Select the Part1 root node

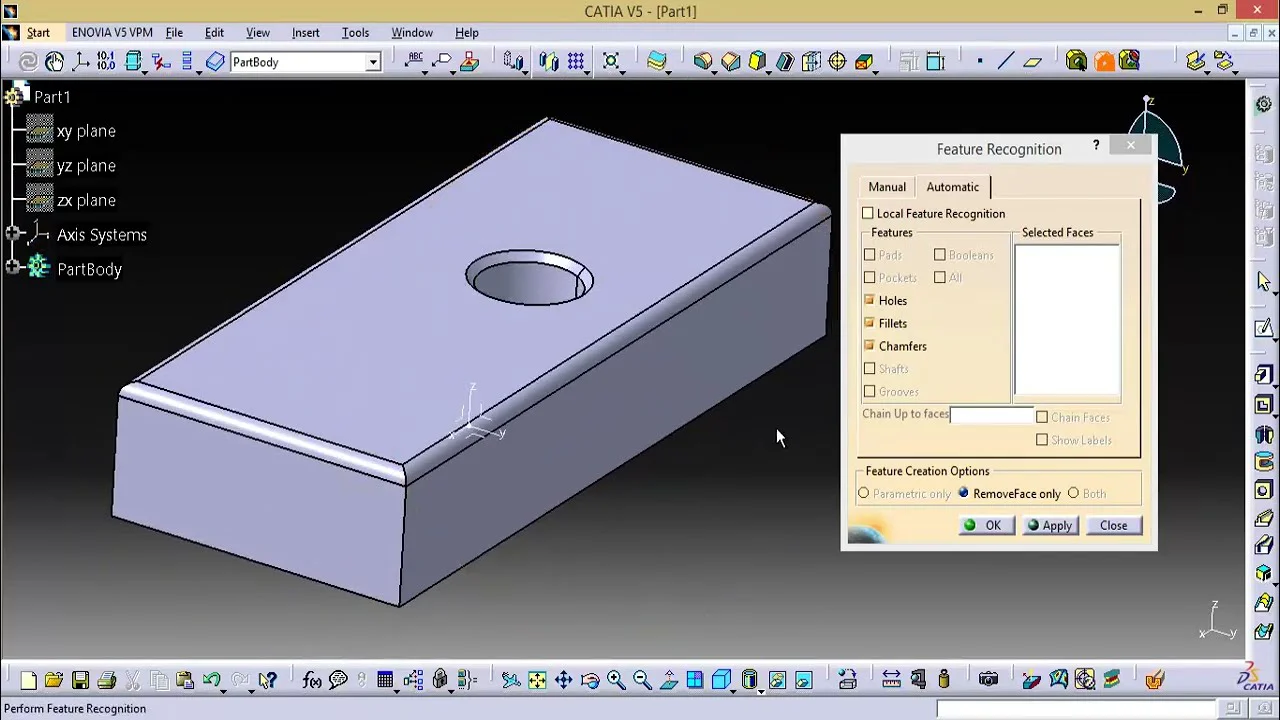coord(52,97)
